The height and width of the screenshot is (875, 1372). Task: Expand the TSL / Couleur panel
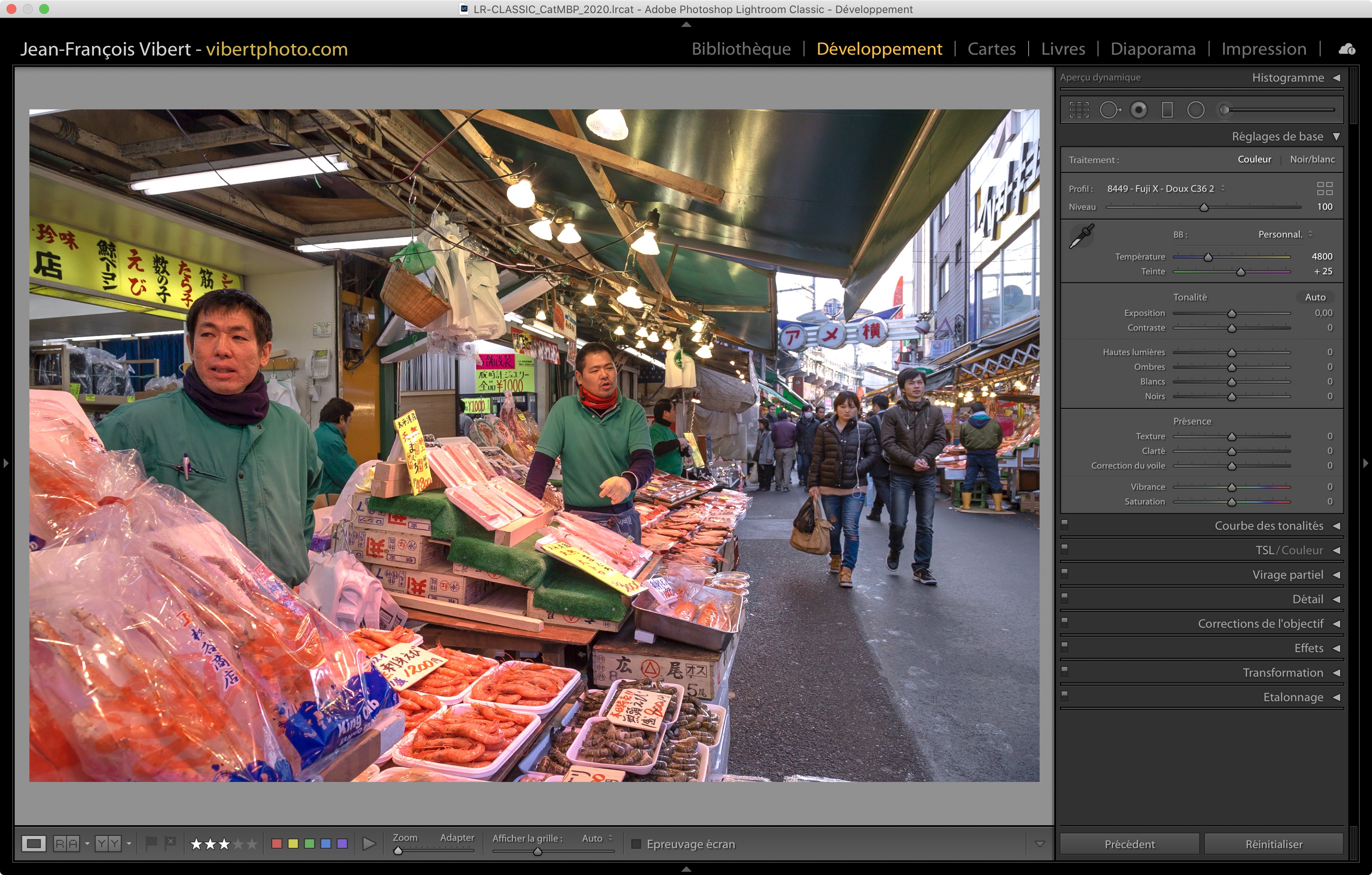tap(1289, 550)
